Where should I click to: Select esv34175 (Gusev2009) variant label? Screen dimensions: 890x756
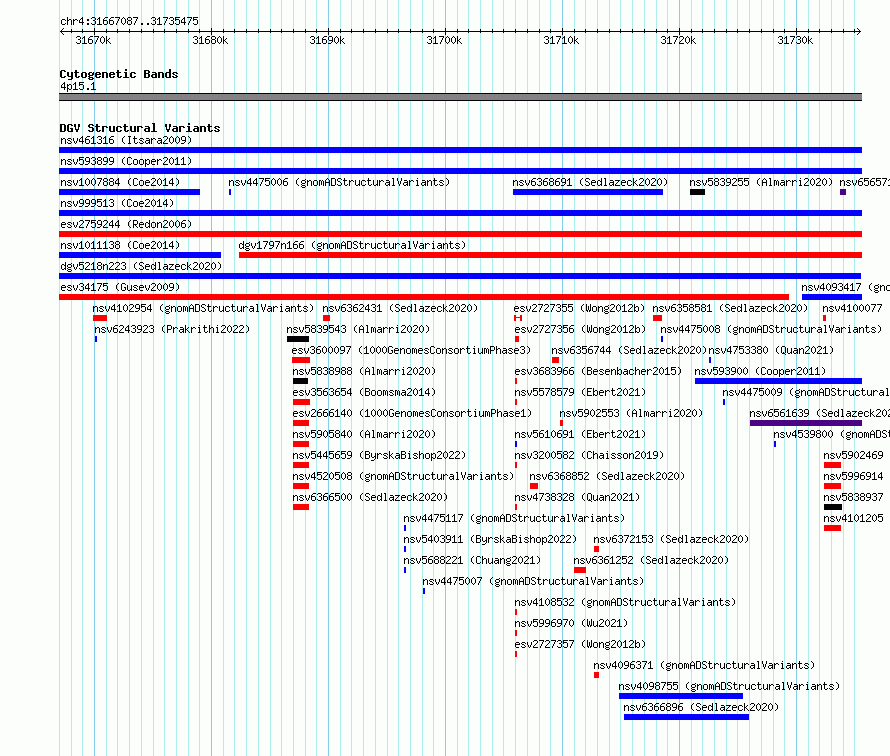pos(120,287)
